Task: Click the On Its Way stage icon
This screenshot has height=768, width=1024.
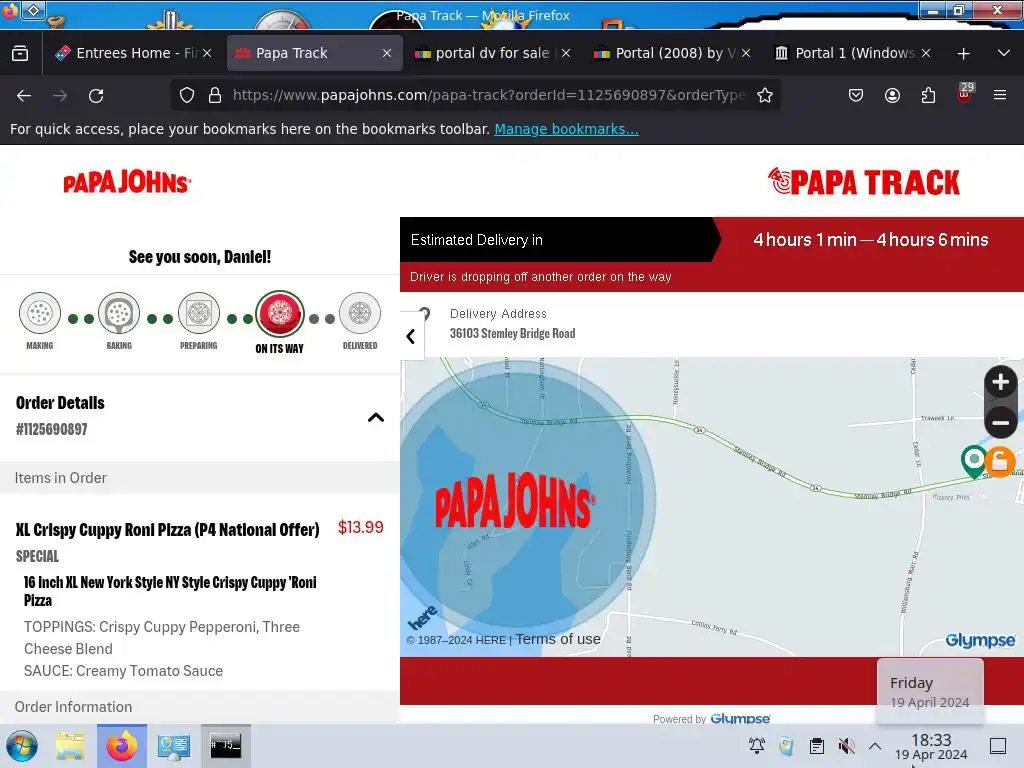Action: [280, 313]
